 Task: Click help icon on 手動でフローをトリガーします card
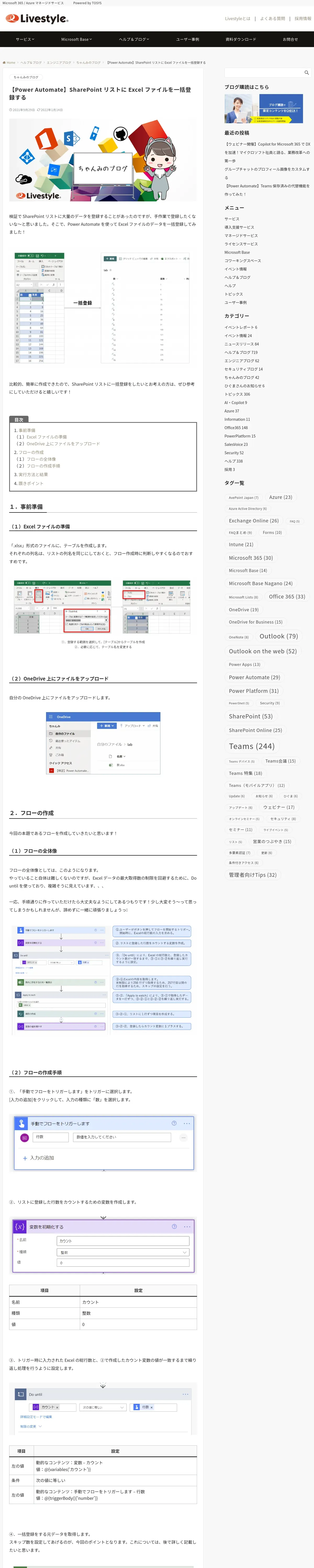(x=174, y=1123)
